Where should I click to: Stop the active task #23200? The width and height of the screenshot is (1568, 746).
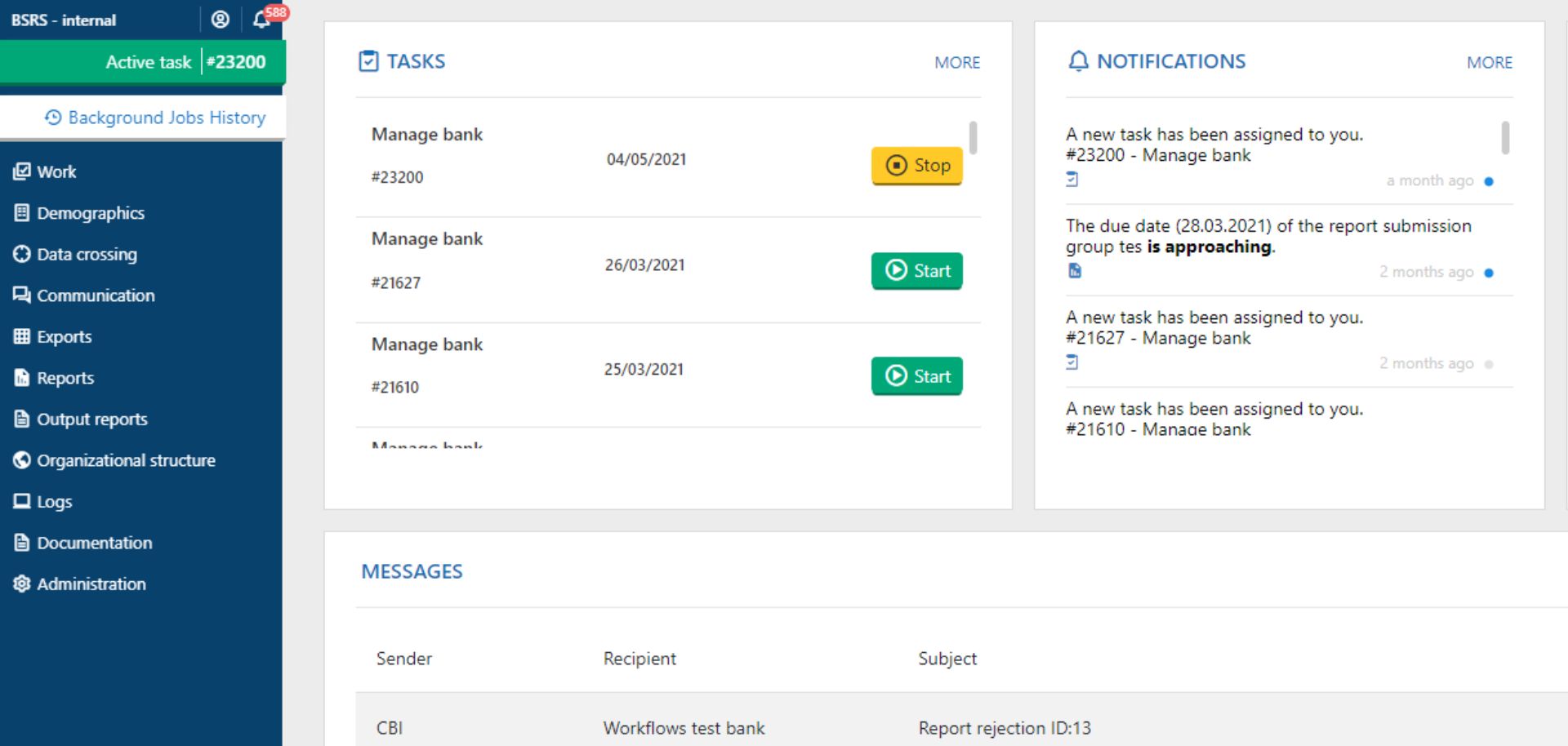tap(916, 166)
